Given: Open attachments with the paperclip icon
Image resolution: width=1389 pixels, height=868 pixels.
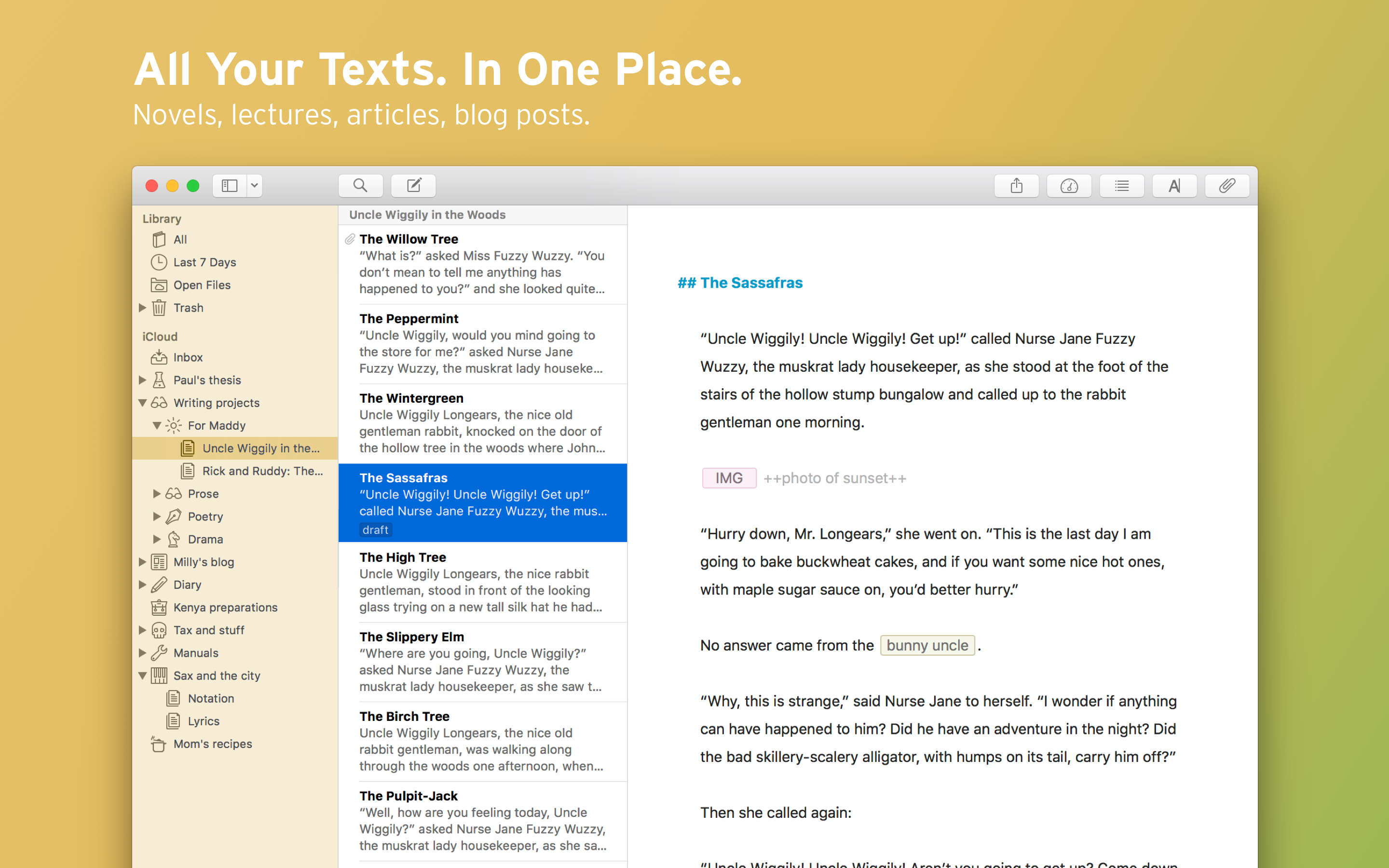Looking at the screenshot, I should coord(1227,186).
